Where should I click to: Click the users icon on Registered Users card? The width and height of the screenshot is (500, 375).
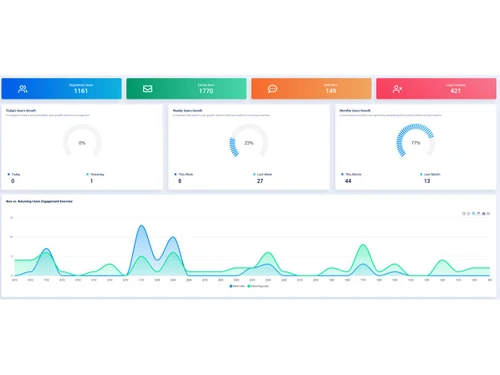pos(23,89)
